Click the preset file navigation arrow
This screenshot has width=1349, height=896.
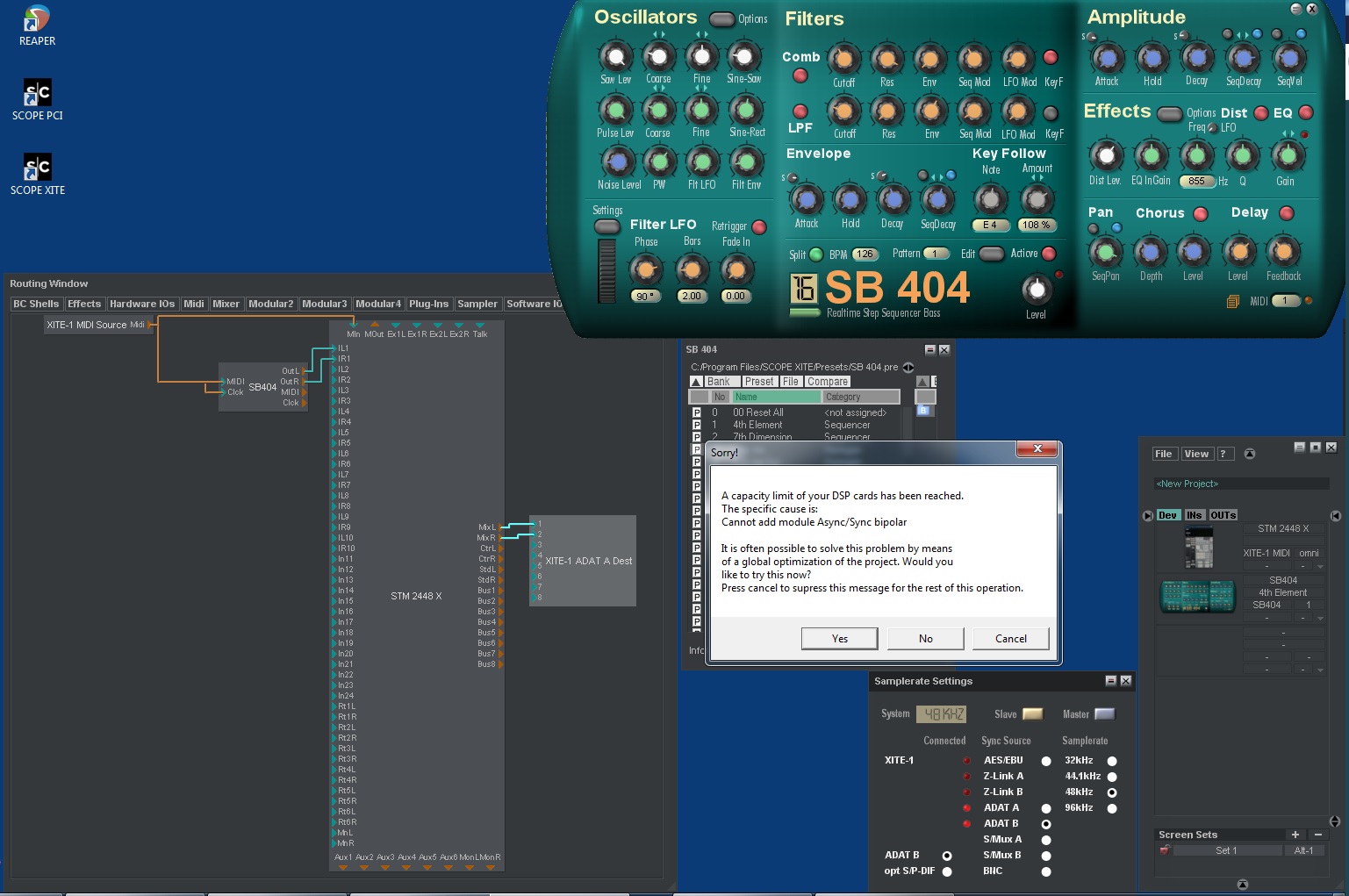[908, 368]
